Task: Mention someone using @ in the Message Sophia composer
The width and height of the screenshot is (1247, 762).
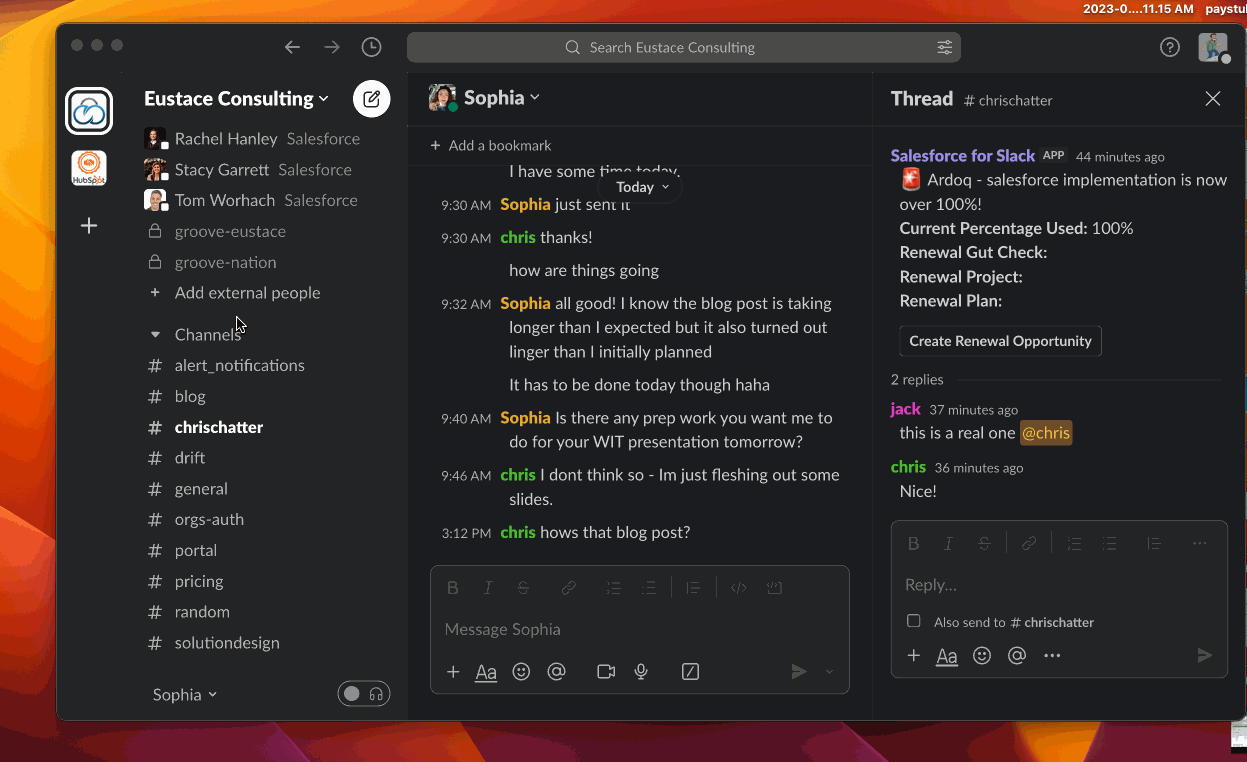Action: [x=557, y=672]
